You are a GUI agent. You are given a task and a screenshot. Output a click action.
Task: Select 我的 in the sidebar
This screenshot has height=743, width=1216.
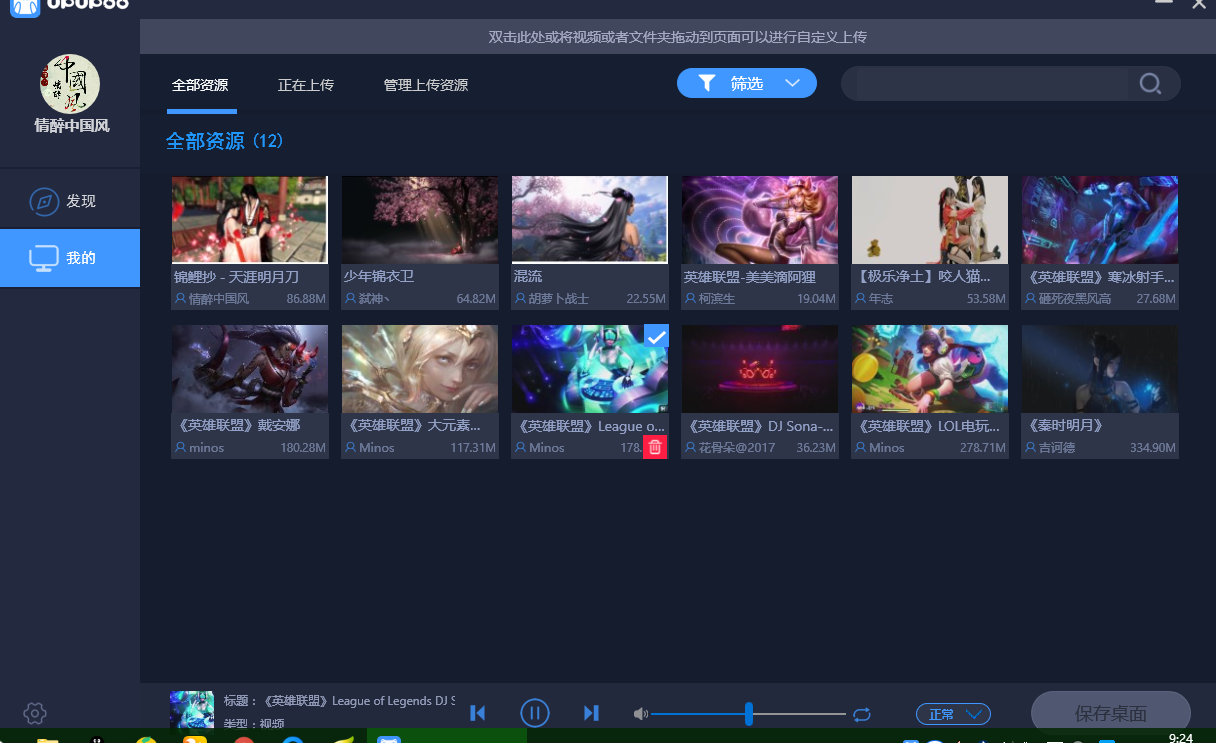tap(70, 258)
